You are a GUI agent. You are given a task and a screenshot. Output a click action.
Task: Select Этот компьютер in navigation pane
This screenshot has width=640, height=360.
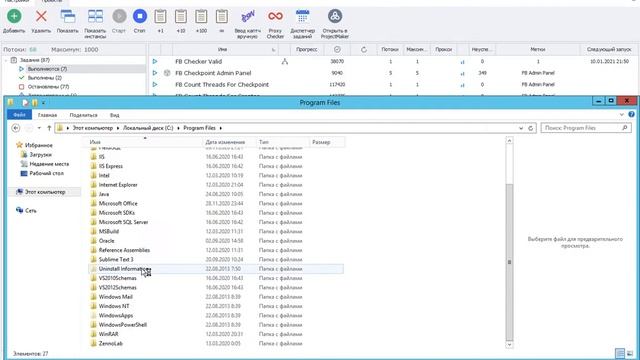(45, 192)
